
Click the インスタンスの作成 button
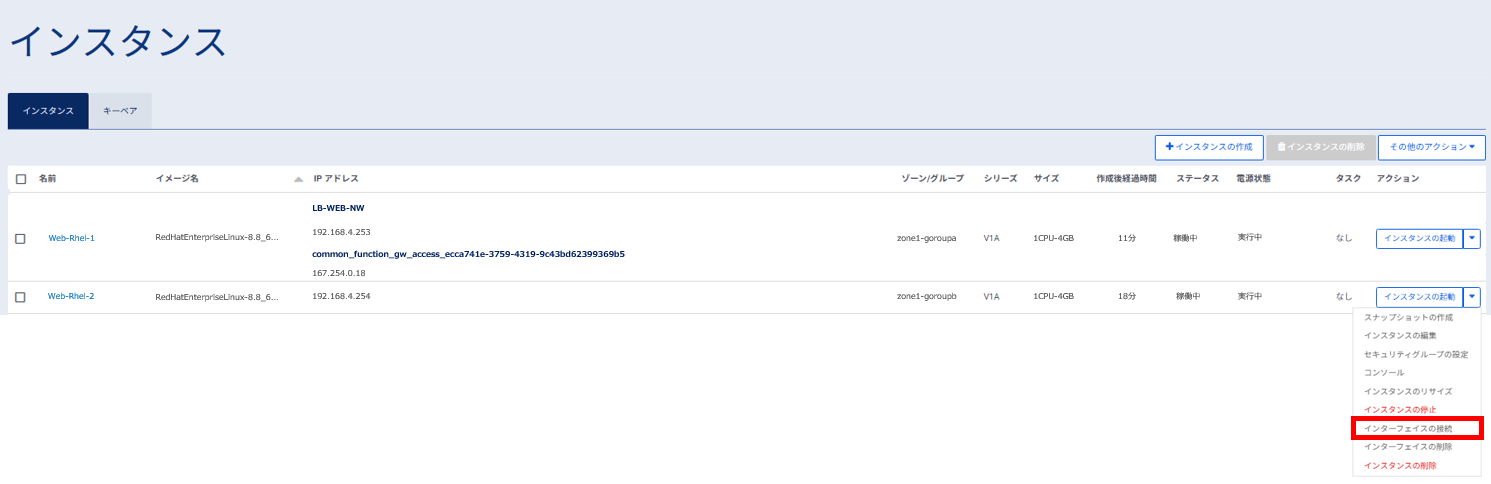tap(1209, 147)
